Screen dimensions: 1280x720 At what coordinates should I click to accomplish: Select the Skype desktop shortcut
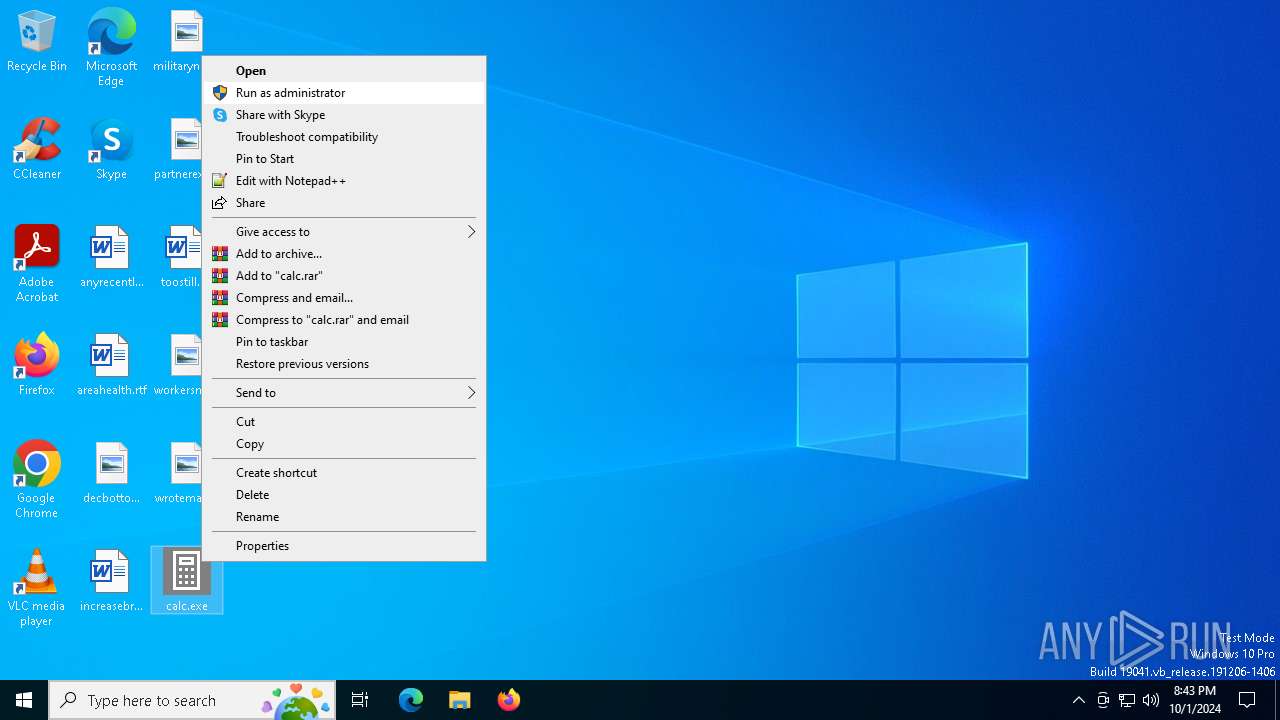coord(111,150)
